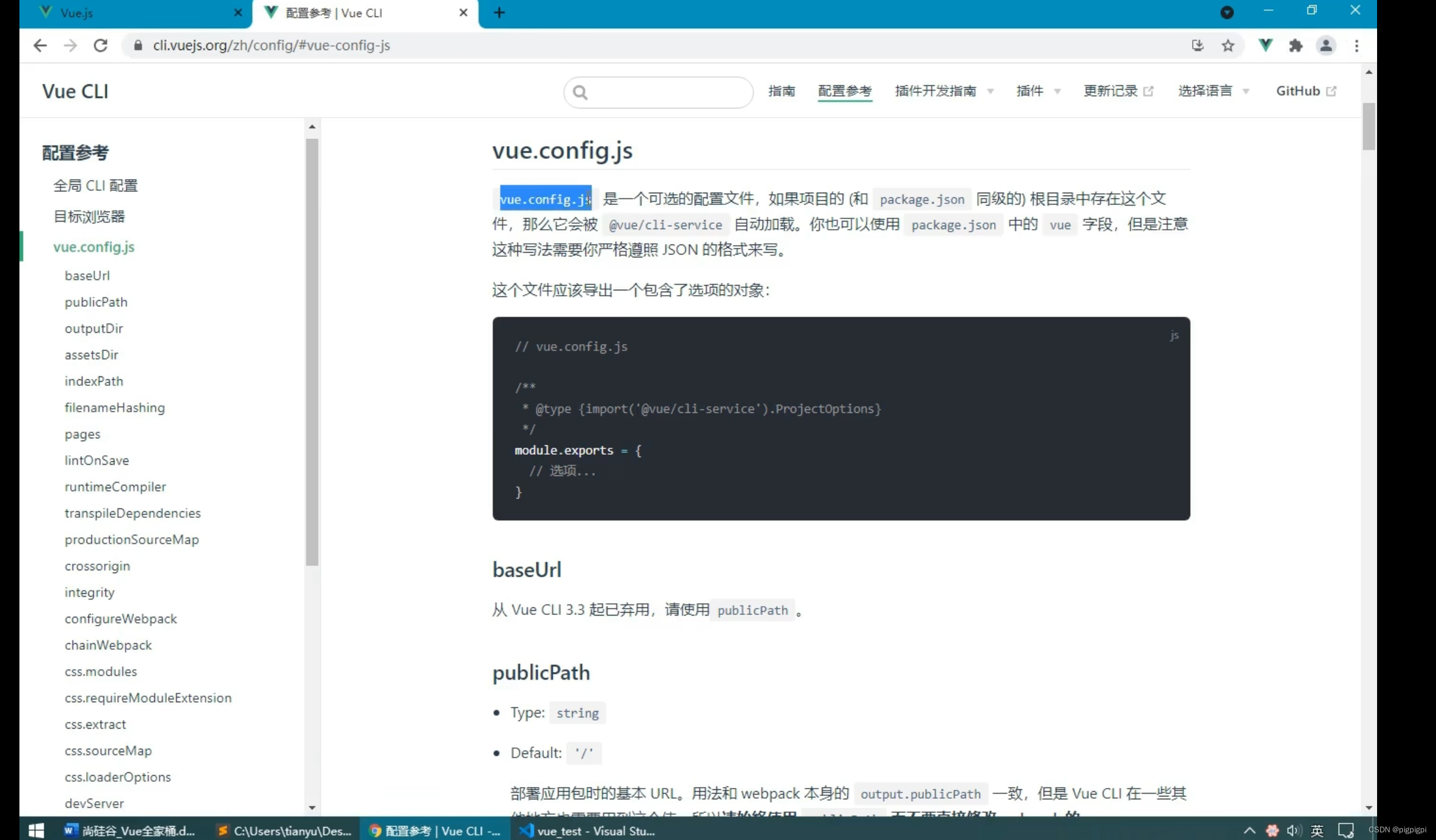Jump to publicPath in the sidebar
This screenshot has height=840, width=1436.
[96, 302]
